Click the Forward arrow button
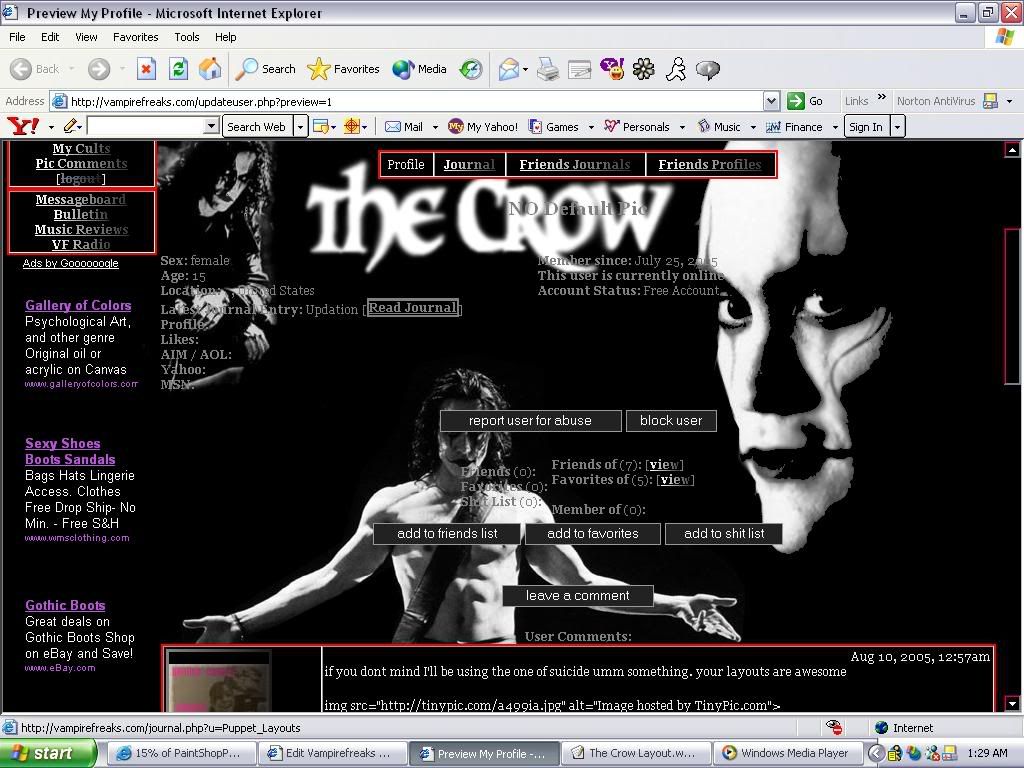The image size is (1024, 768). coord(99,69)
